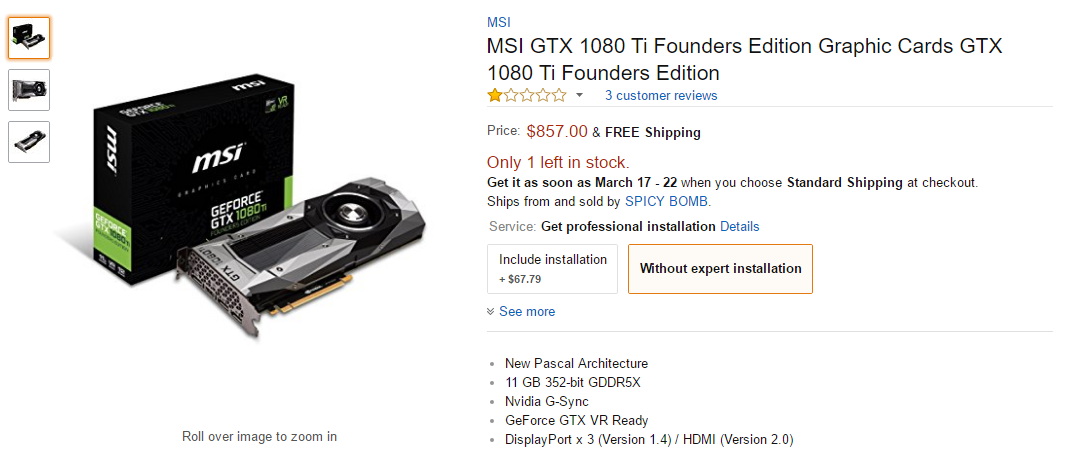Viewport: 1067px width, 465px height.
Task: Click the fifth empty rating star
Action: [x=559, y=96]
